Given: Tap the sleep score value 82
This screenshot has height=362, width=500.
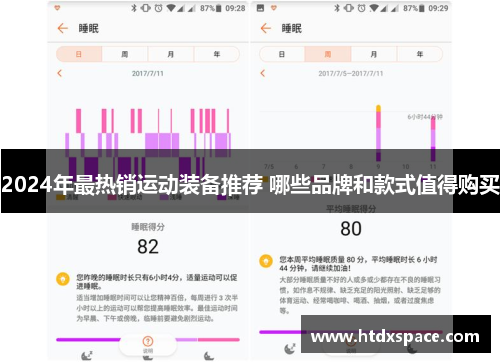Looking at the screenshot, I should 148,247.
